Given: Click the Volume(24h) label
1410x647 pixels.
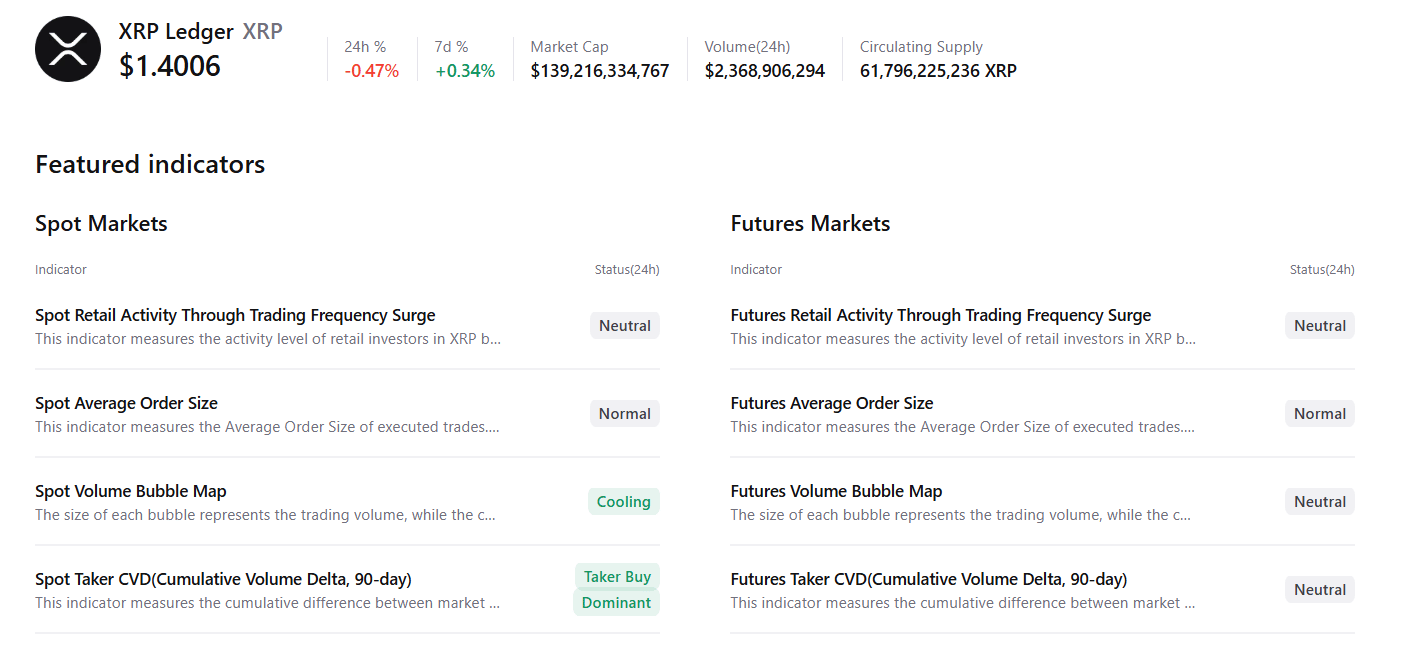Looking at the screenshot, I should tap(747, 47).
